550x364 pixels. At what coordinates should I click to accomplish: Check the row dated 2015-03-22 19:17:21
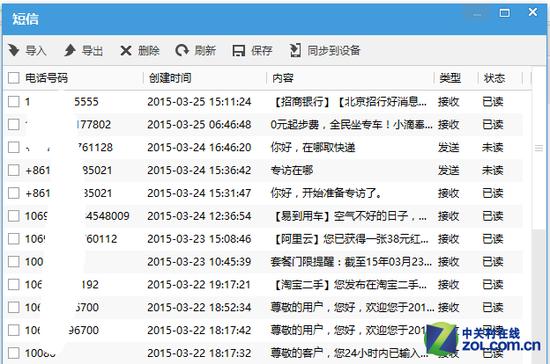point(14,284)
